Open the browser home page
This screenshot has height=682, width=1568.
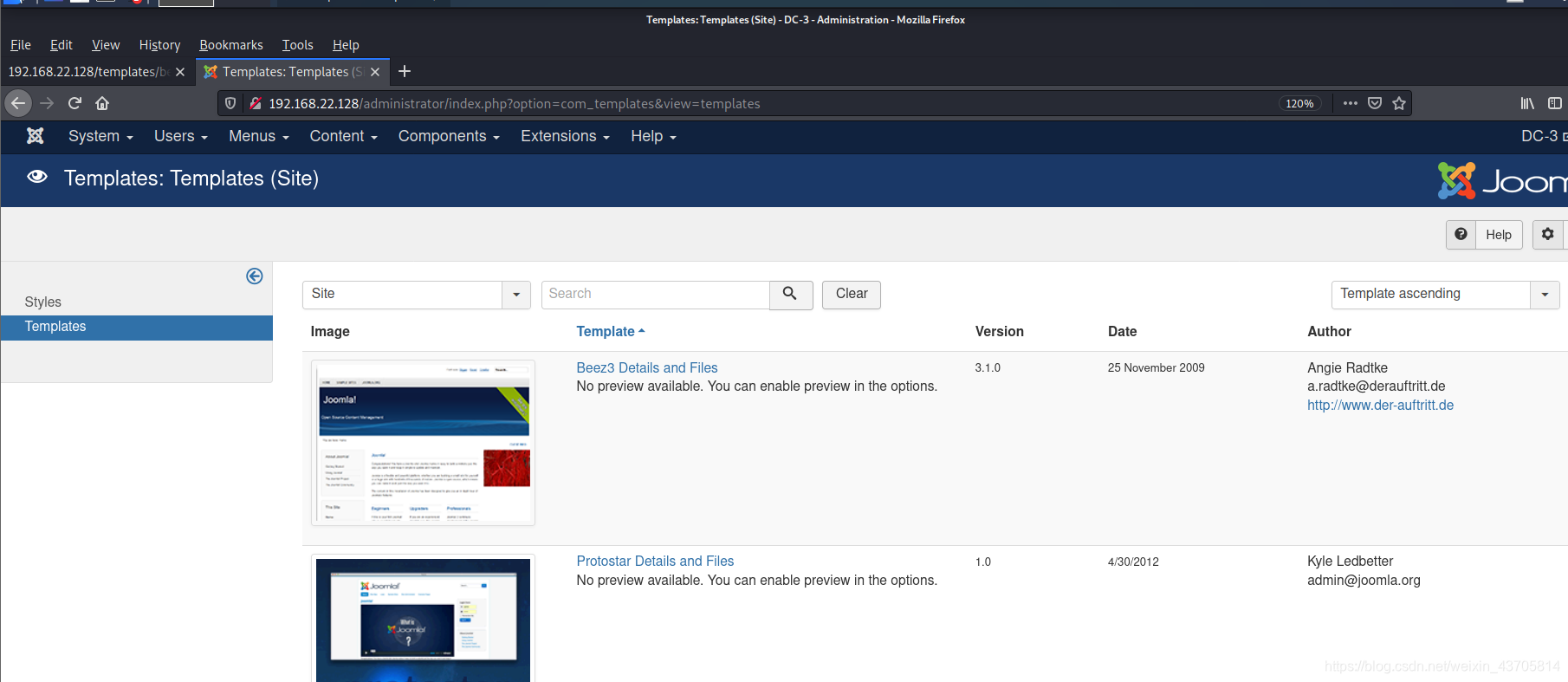point(102,103)
